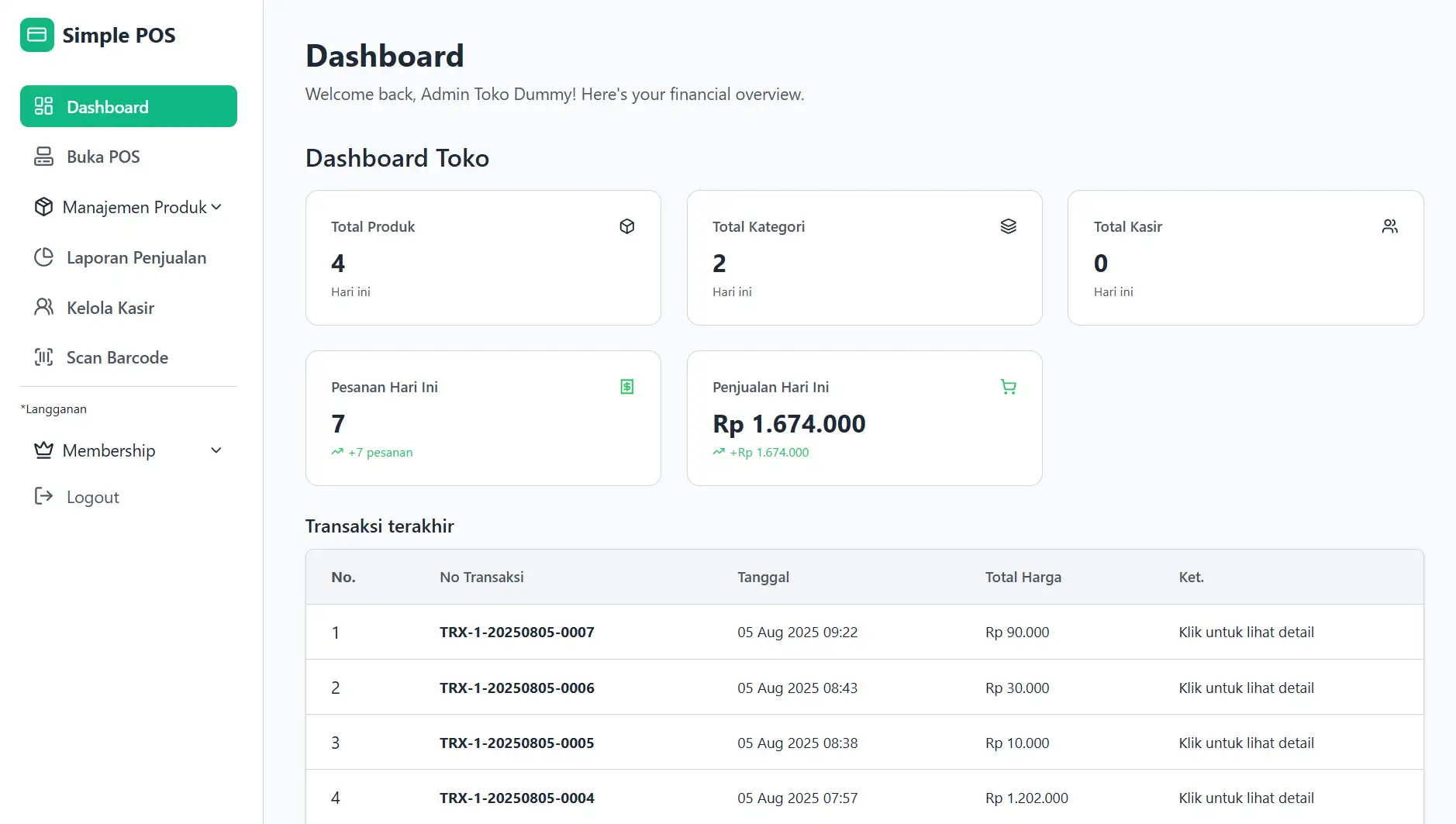Viewport: 1456px width, 824px height.
Task: Select transaction number TRX-1-20250805-0004
Action: pos(517,798)
